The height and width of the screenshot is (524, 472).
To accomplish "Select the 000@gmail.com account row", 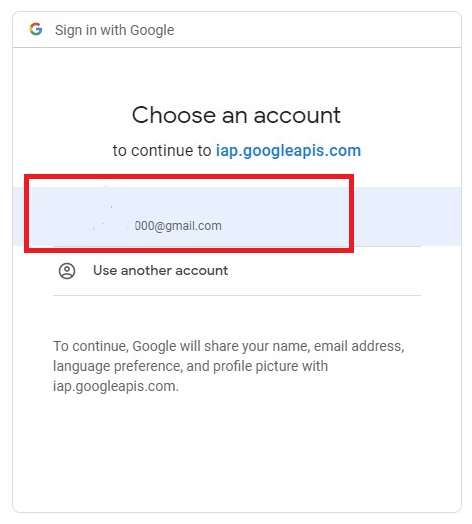I will (x=237, y=217).
